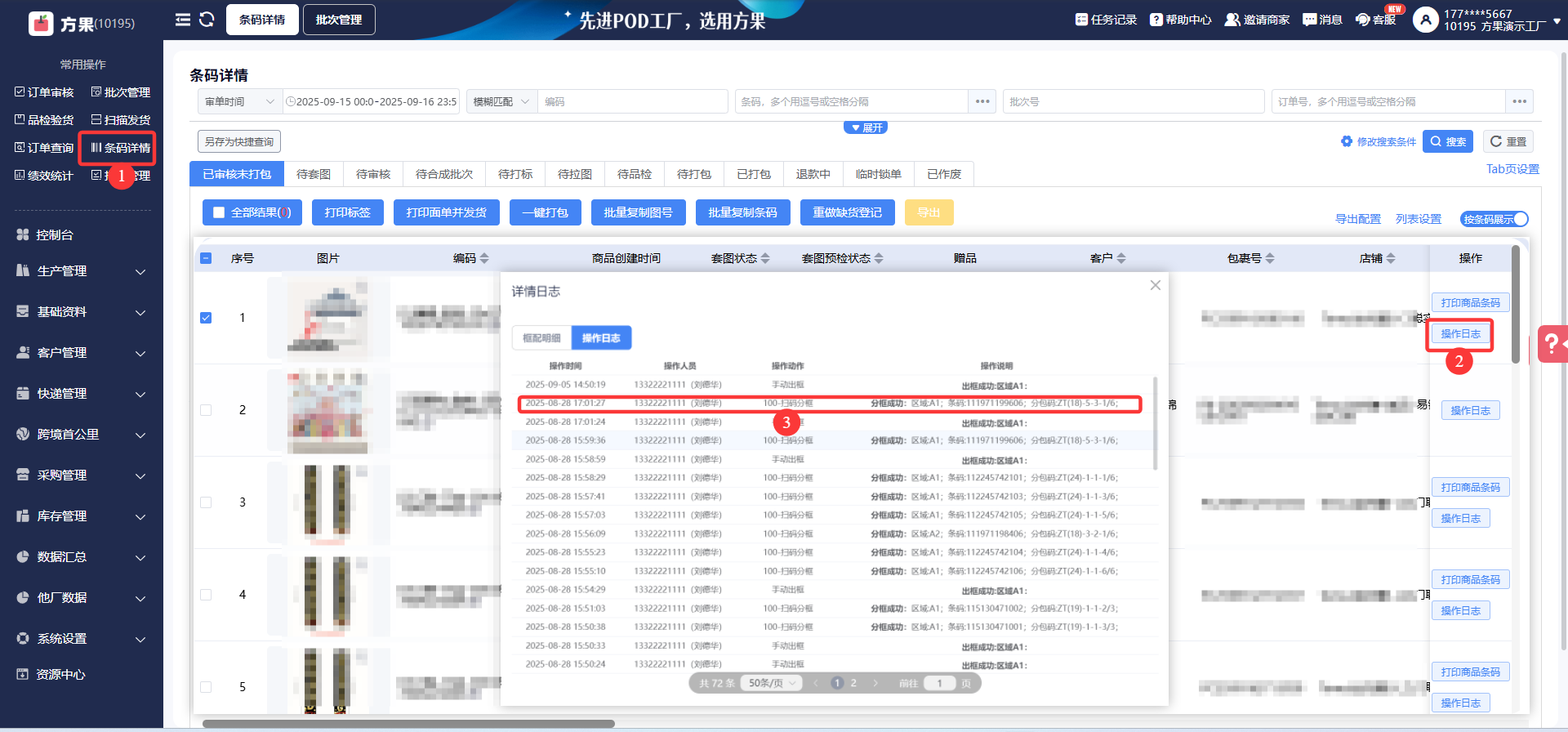
Task: Open 控制台 dashboard in sidebar
Action: pyautogui.click(x=55, y=234)
